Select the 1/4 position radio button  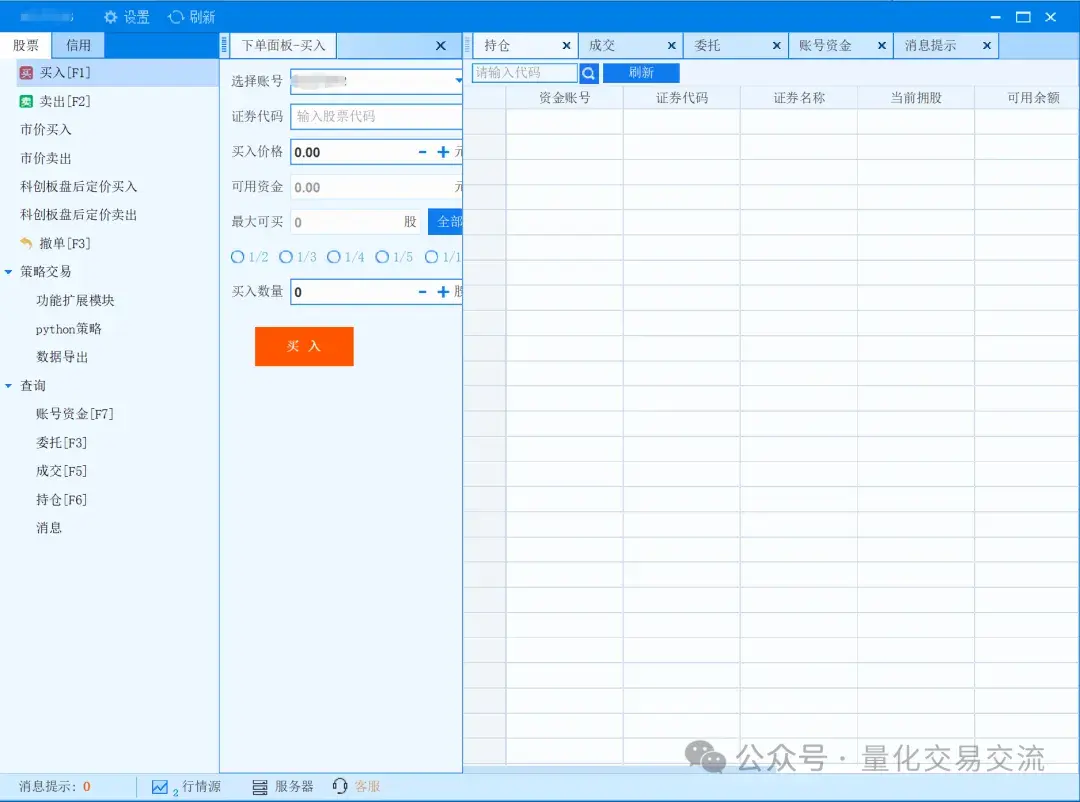pos(334,257)
